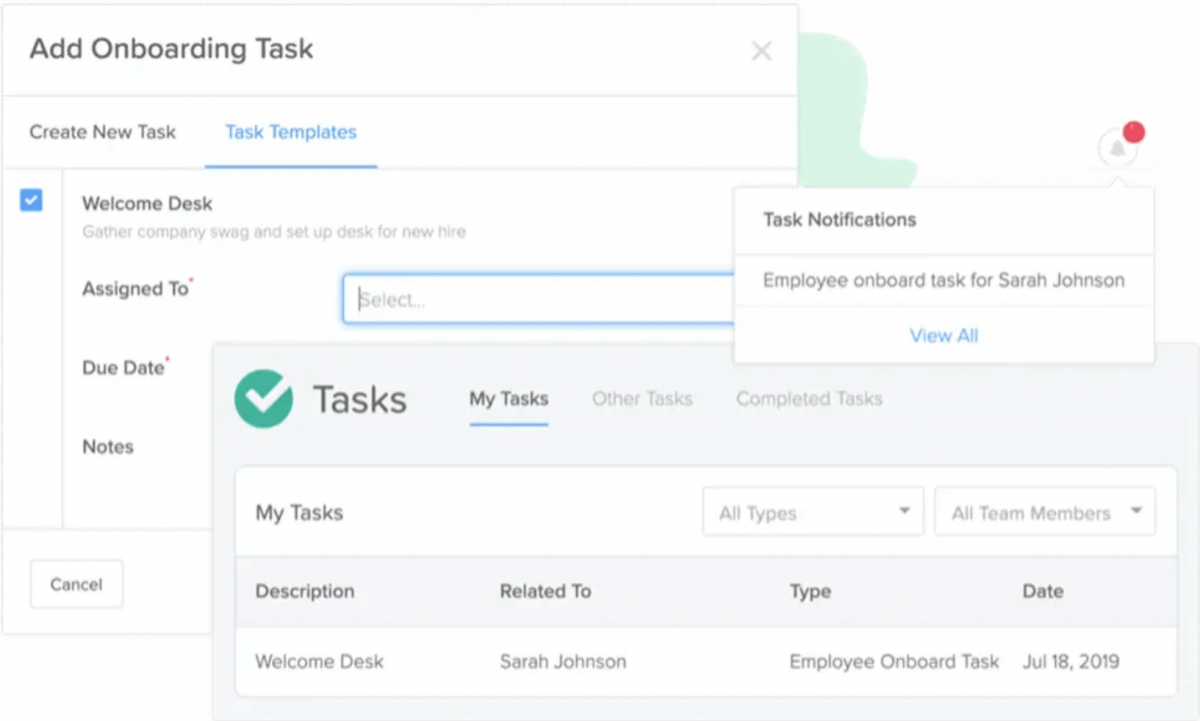Screen dimensions: 1200x721
Task: Click the Tasks green checkmark logo
Action: [263, 398]
